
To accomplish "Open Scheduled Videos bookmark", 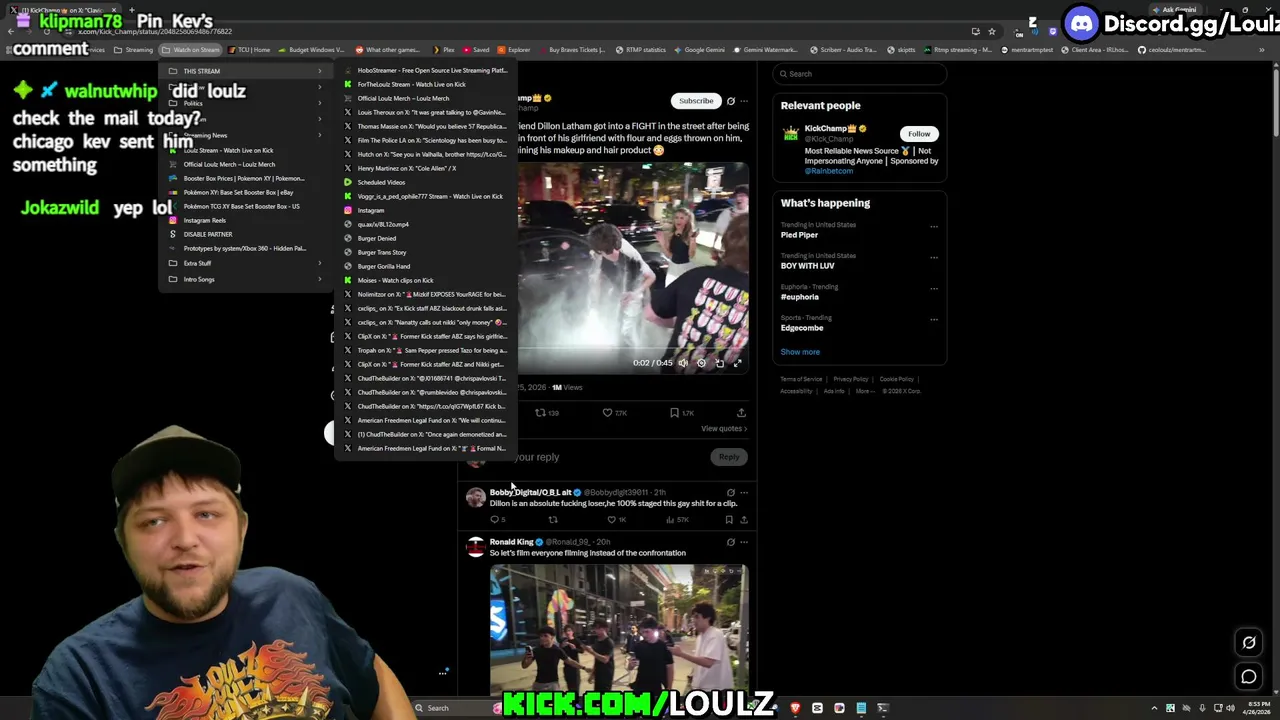I will [425, 182].
